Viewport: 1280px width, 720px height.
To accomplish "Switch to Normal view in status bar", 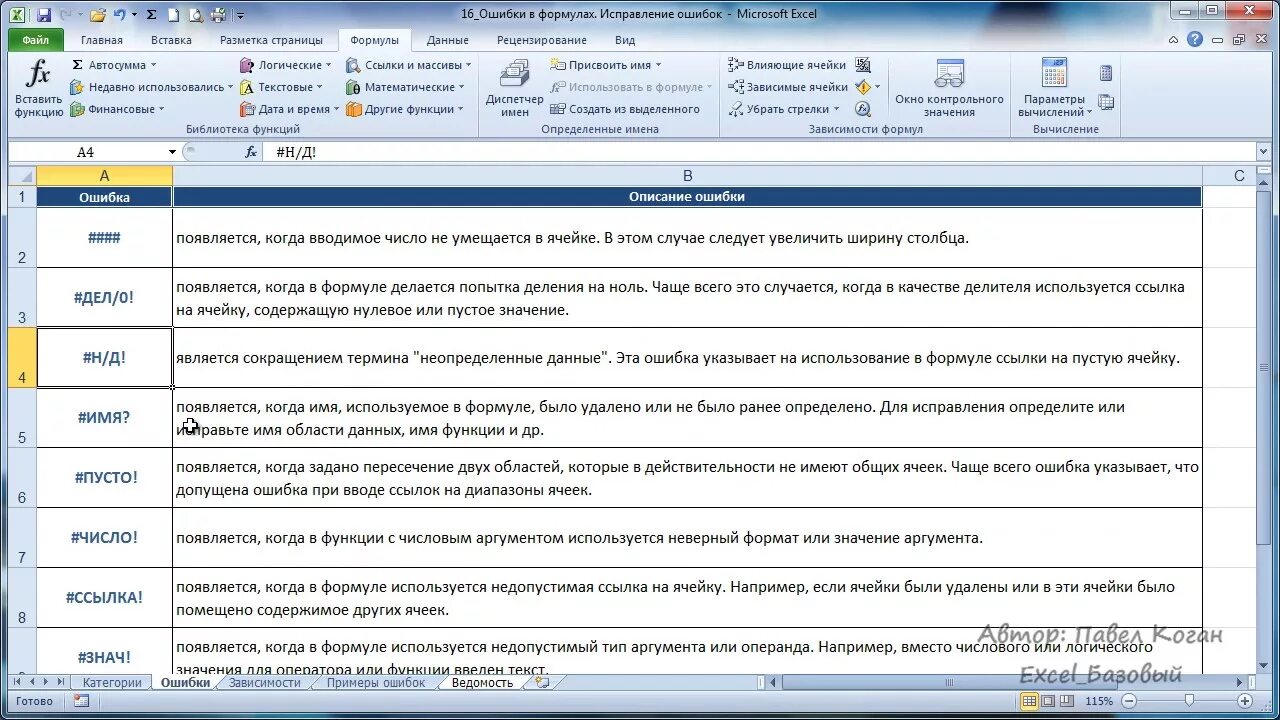I will coord(1029,701).
